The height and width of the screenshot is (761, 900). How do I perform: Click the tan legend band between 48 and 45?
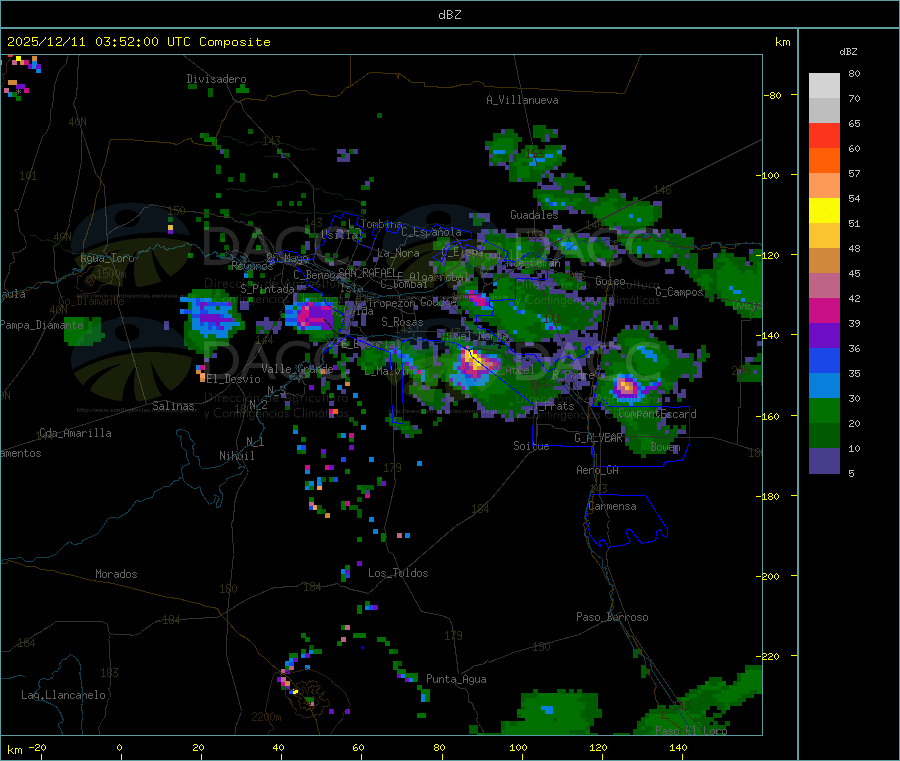[x=824, y=261]
